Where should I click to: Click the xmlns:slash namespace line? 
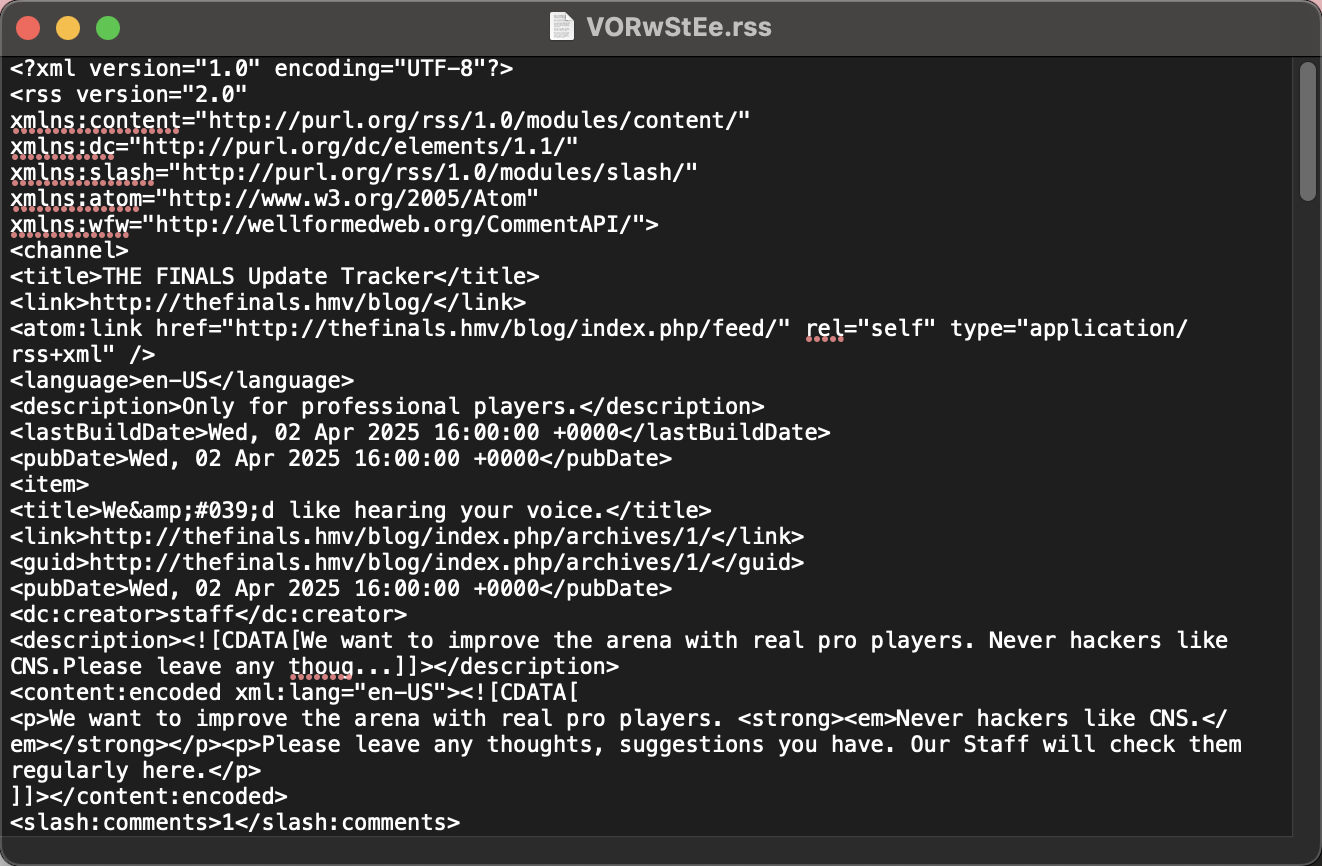(x=354, y=173)
